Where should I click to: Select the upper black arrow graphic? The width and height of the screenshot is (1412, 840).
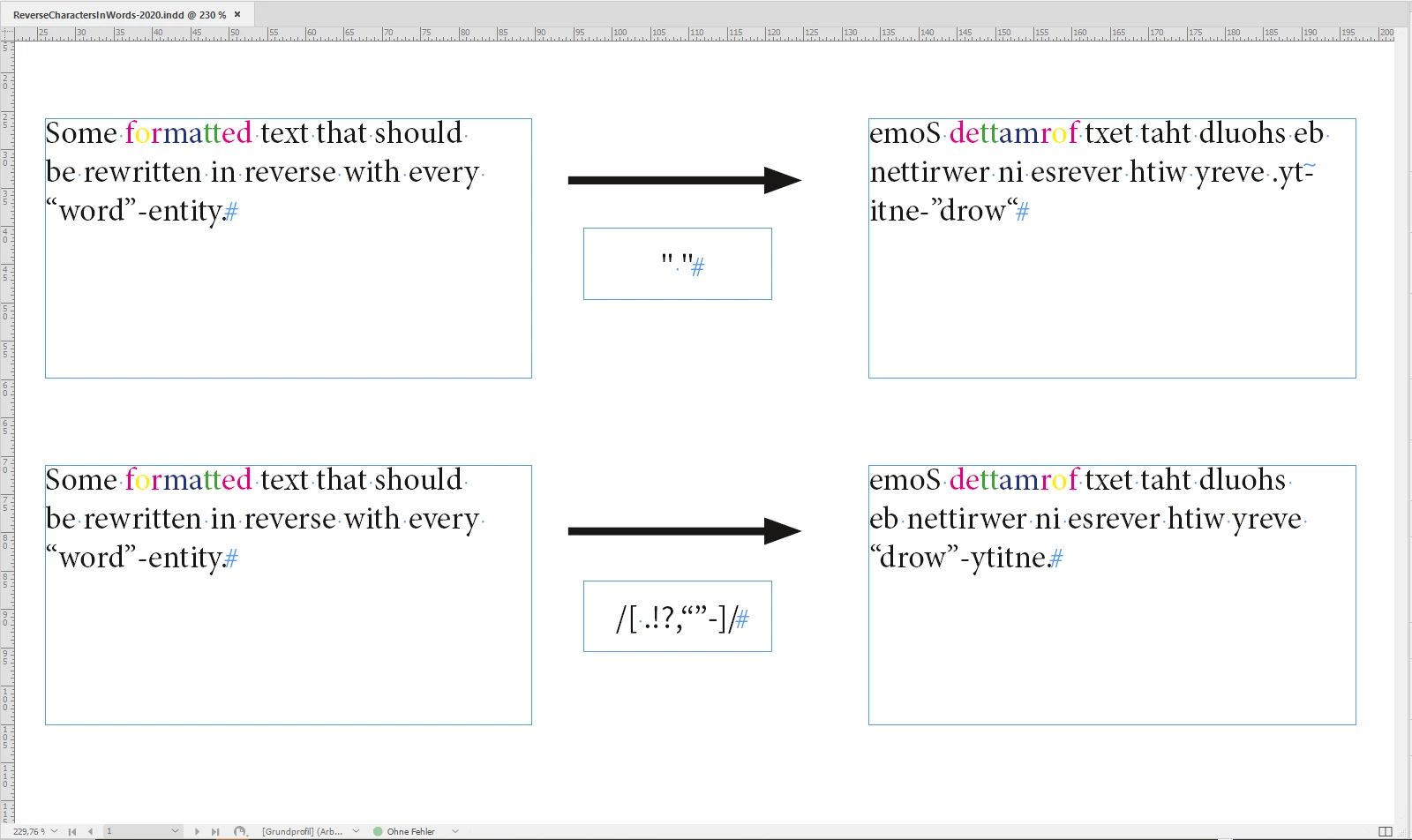685,180
